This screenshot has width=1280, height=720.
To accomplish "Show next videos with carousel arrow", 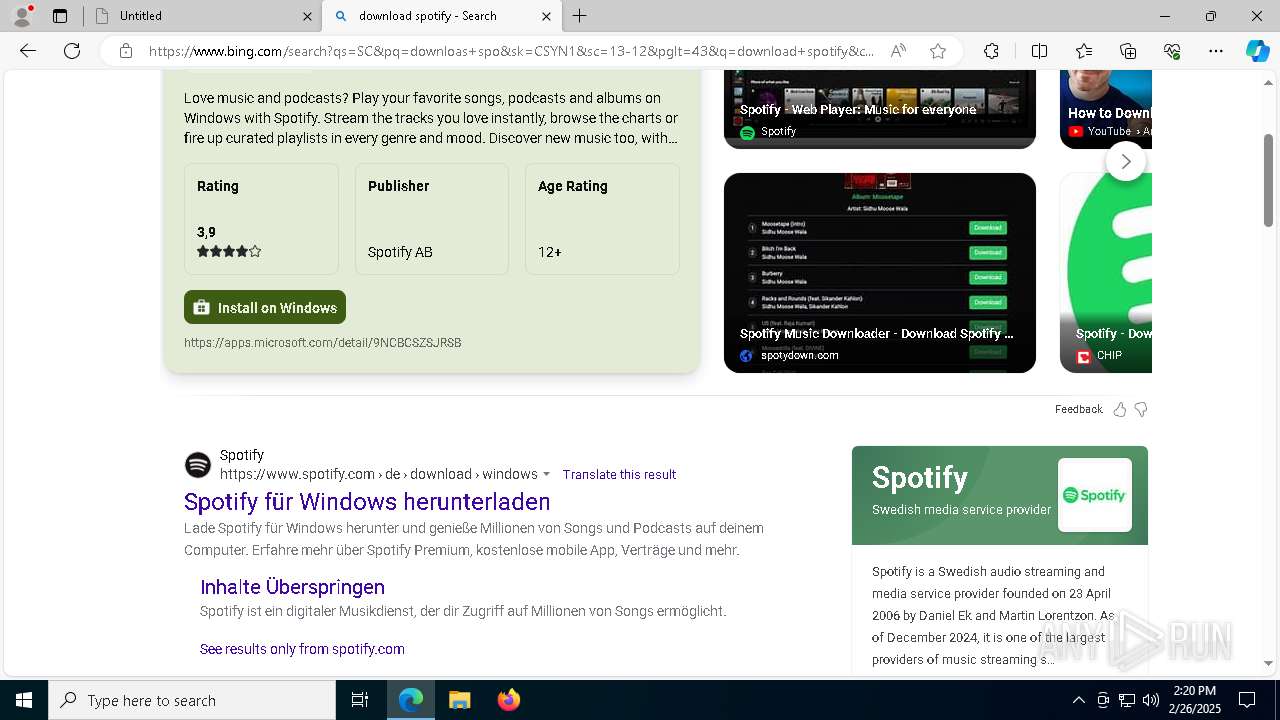I will 1126,161.
